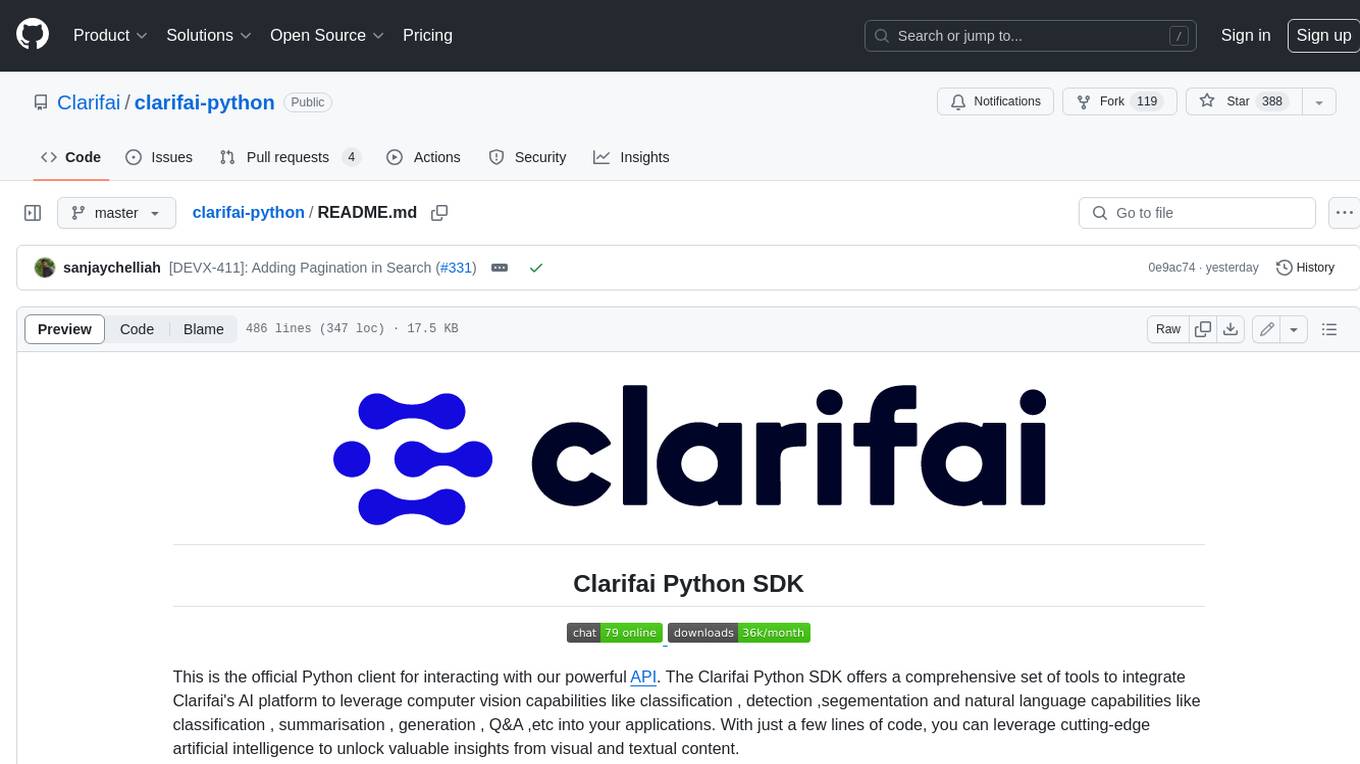
Task: Open the clarifai-python repository title link
Action: tap(204, 102)
